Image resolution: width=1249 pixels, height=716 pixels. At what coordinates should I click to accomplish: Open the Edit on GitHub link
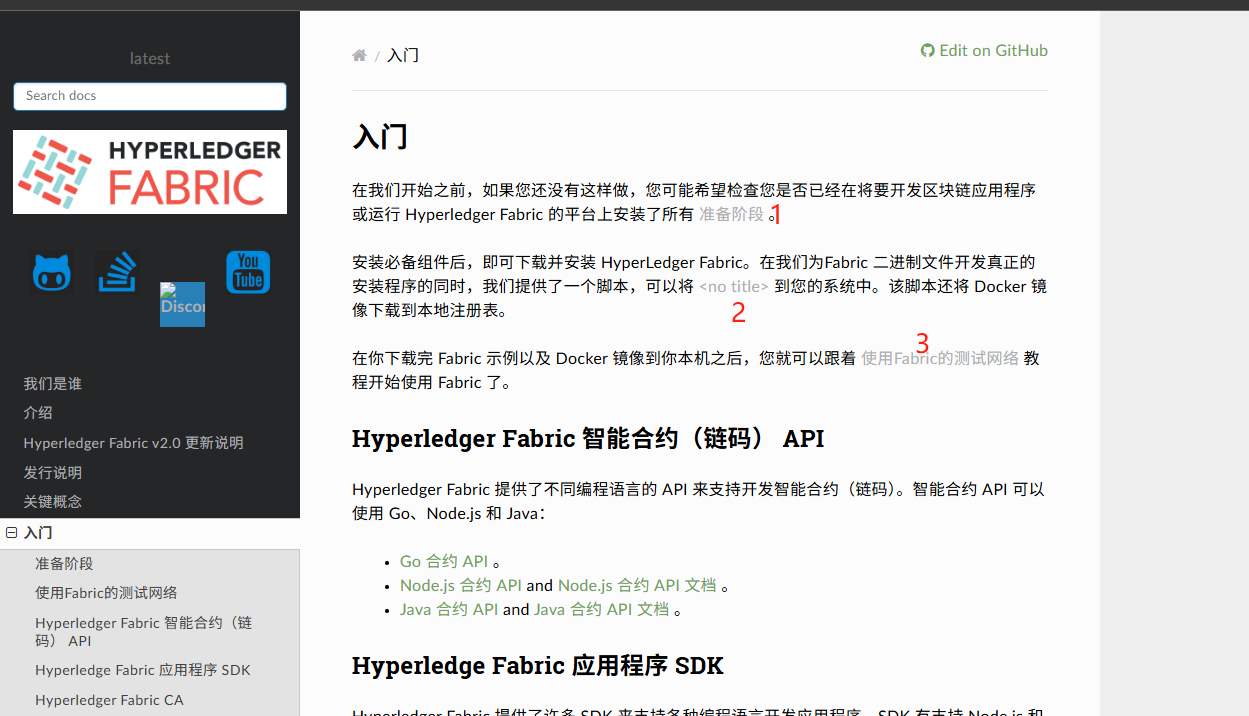[x=984, y=51]
